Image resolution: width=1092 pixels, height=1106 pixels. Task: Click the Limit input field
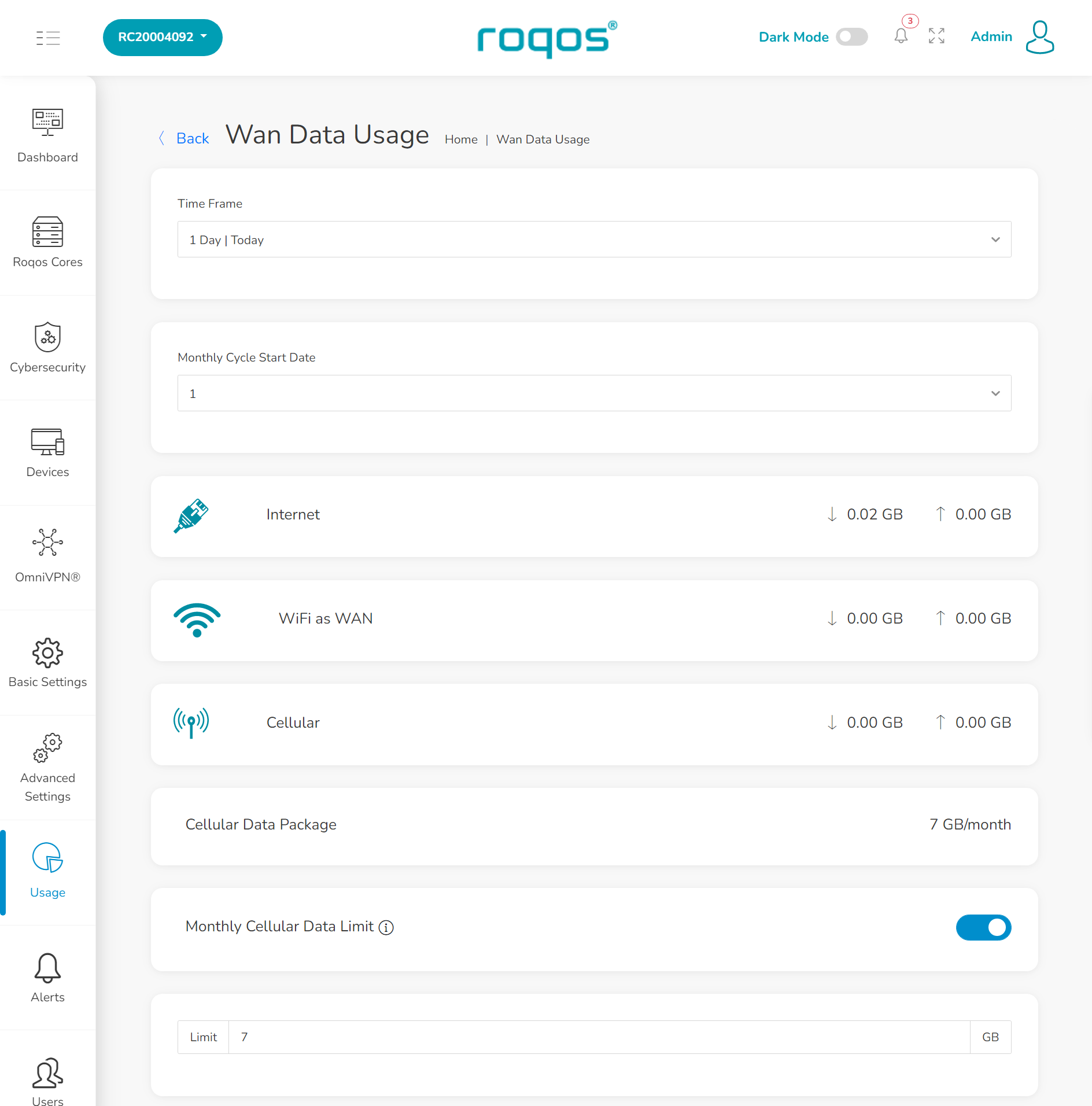599,1037
